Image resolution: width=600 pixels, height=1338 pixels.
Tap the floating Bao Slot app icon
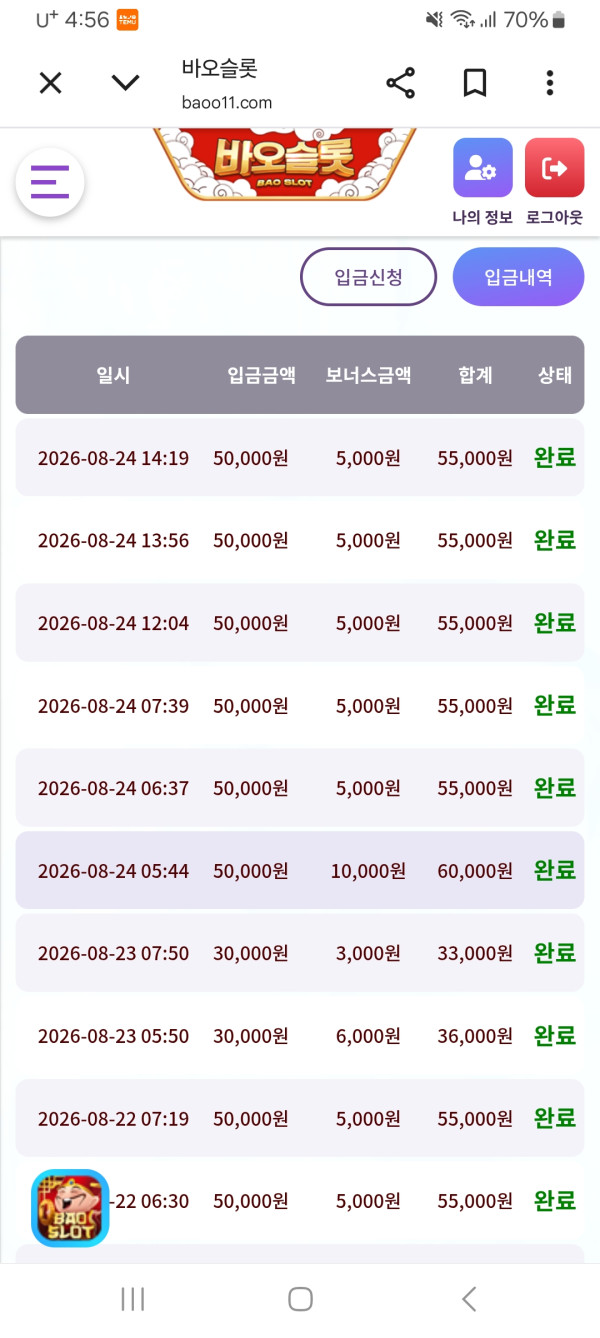tap(70, 1208)
